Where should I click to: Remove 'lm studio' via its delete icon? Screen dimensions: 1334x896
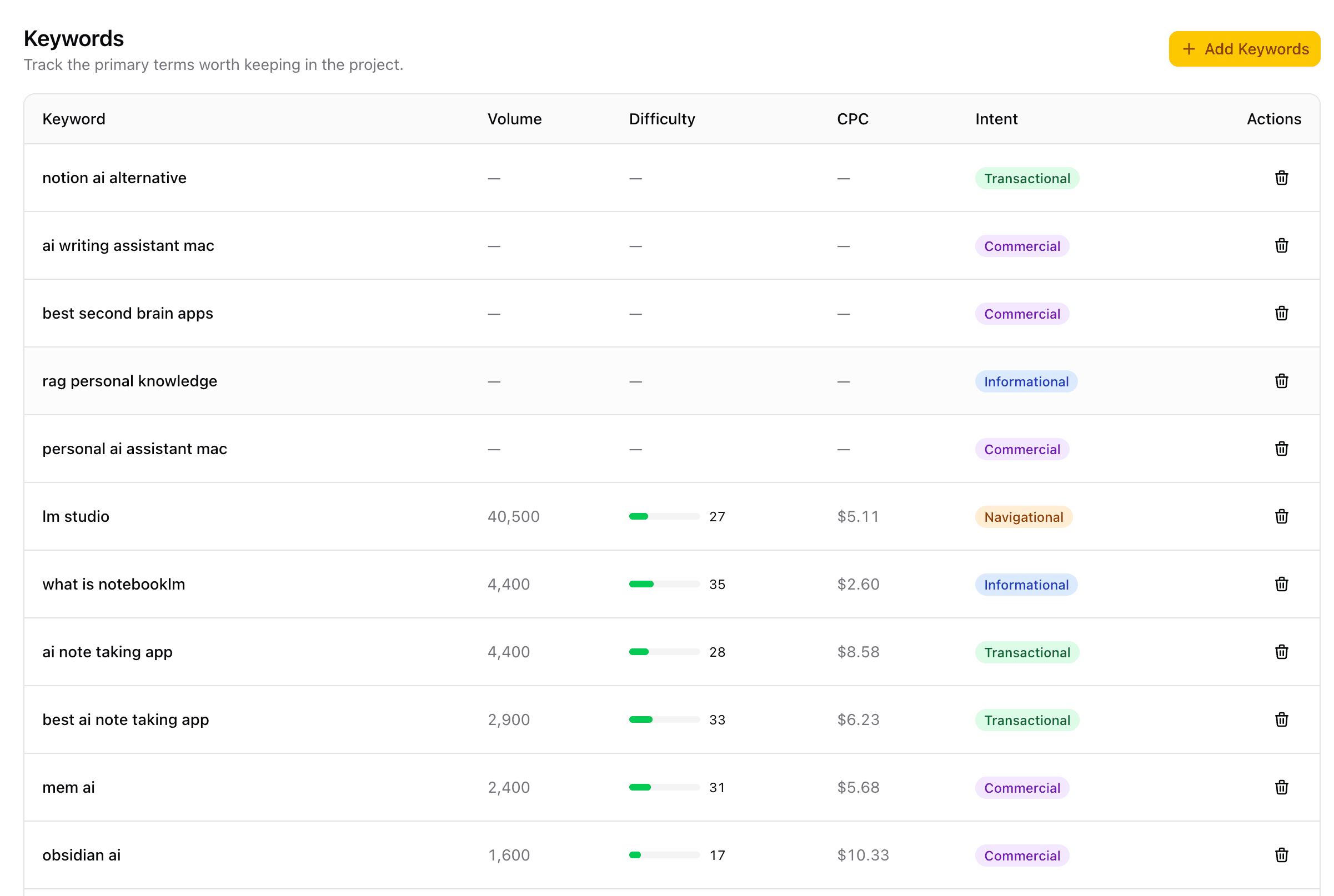1282,516
